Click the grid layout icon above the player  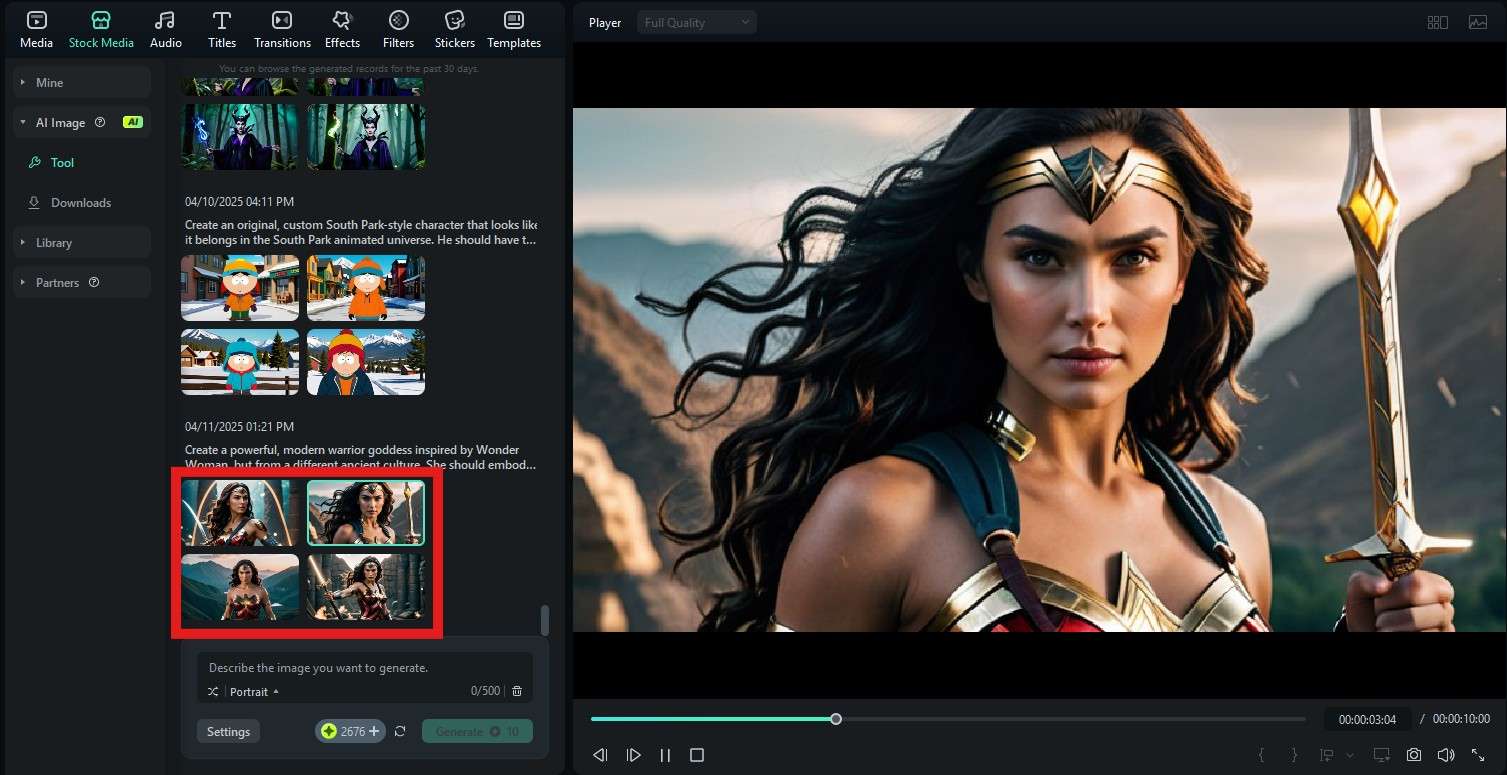(1438, 22)
